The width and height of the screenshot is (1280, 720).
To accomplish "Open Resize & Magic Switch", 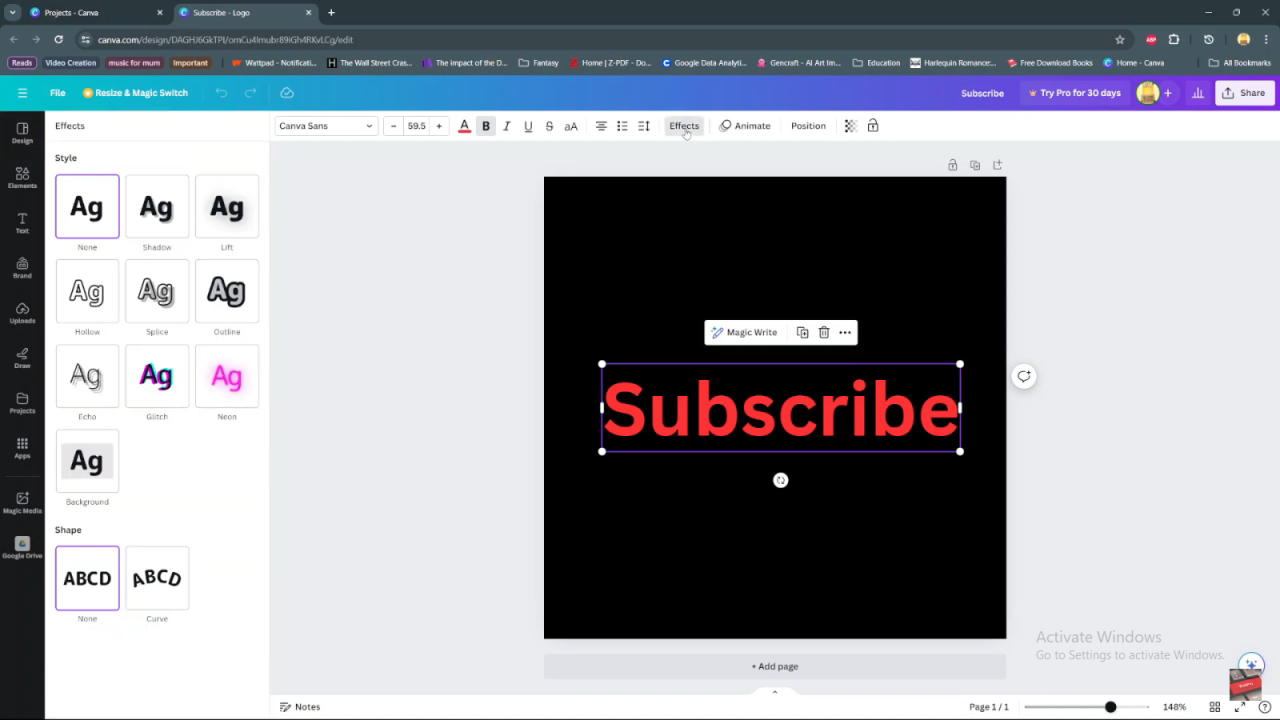I will click(x=135, y=93).
